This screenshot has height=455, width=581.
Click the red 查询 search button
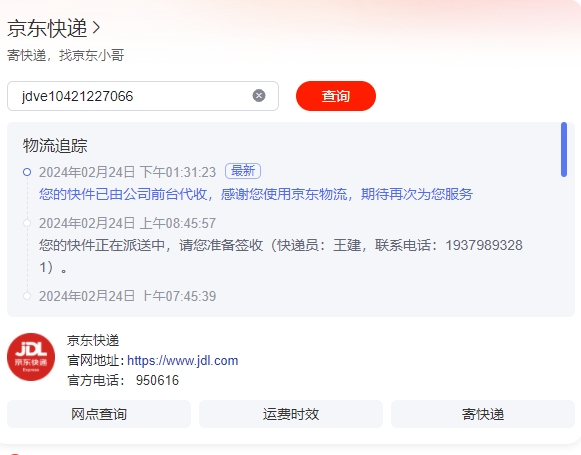click(x=336, y=96)
